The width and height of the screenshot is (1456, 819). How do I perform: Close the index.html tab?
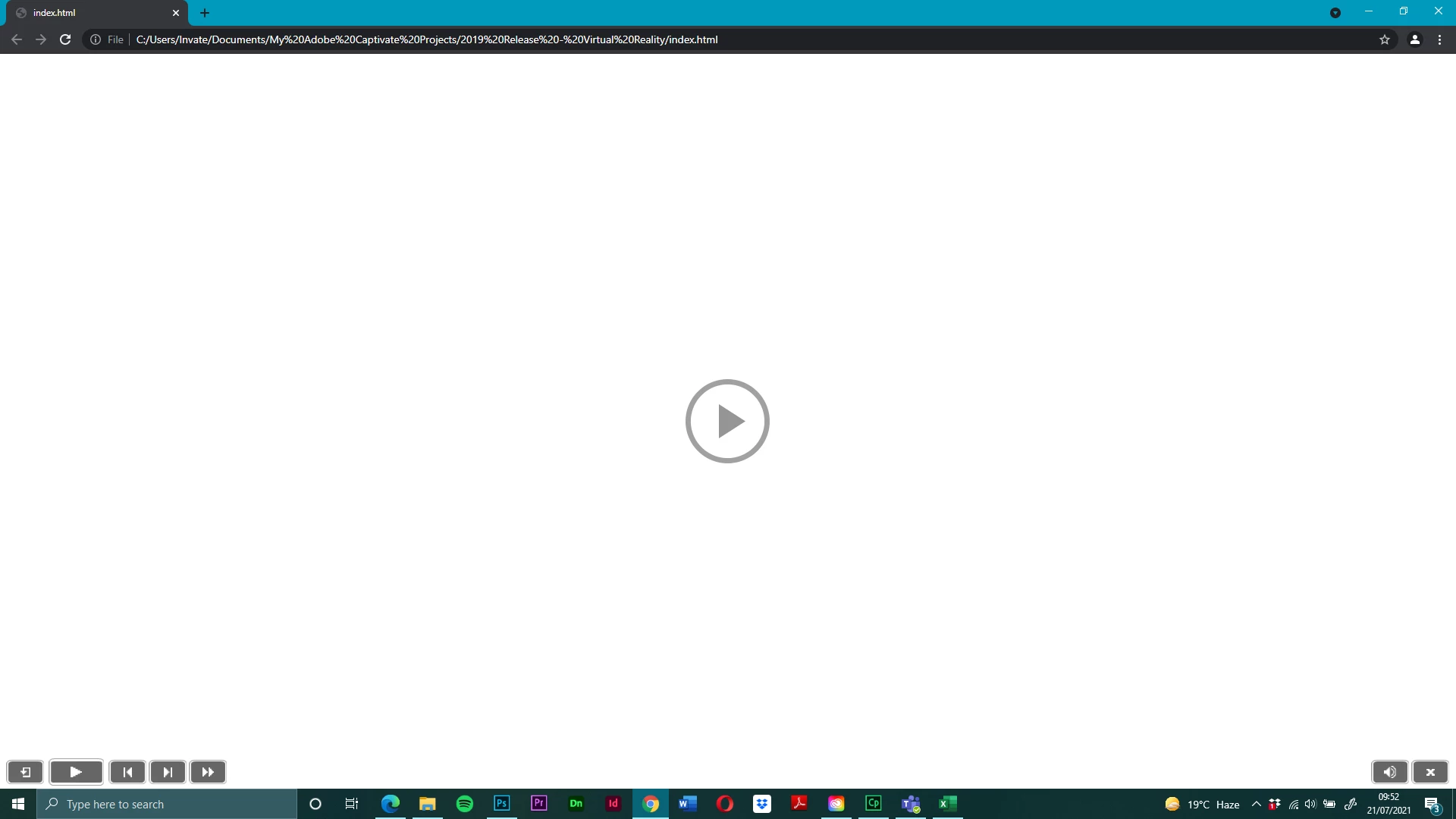point(176,13)
